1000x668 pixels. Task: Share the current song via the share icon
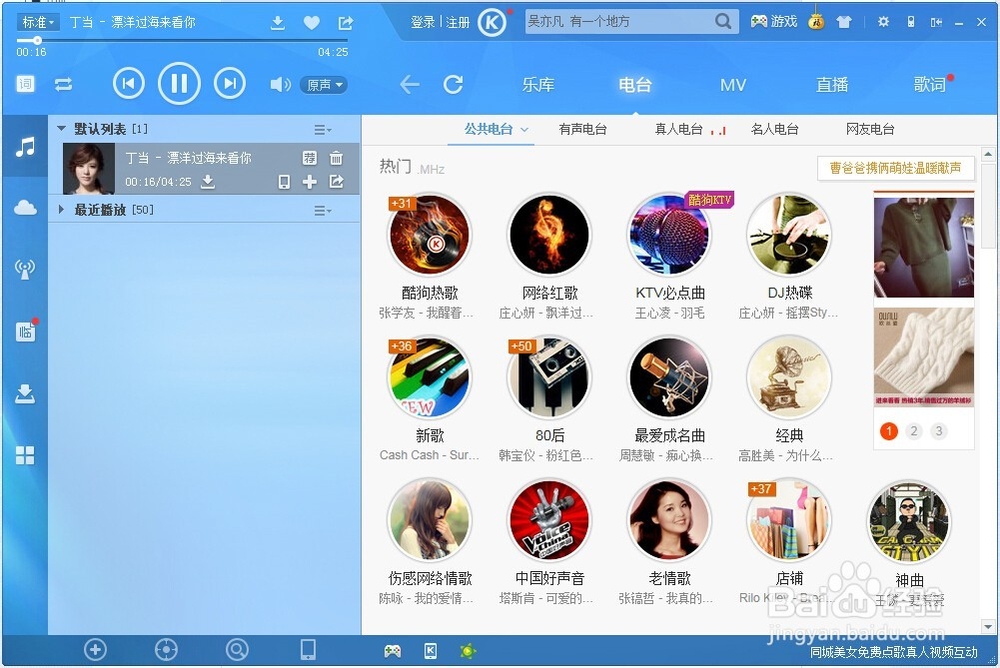pos(344,21)
